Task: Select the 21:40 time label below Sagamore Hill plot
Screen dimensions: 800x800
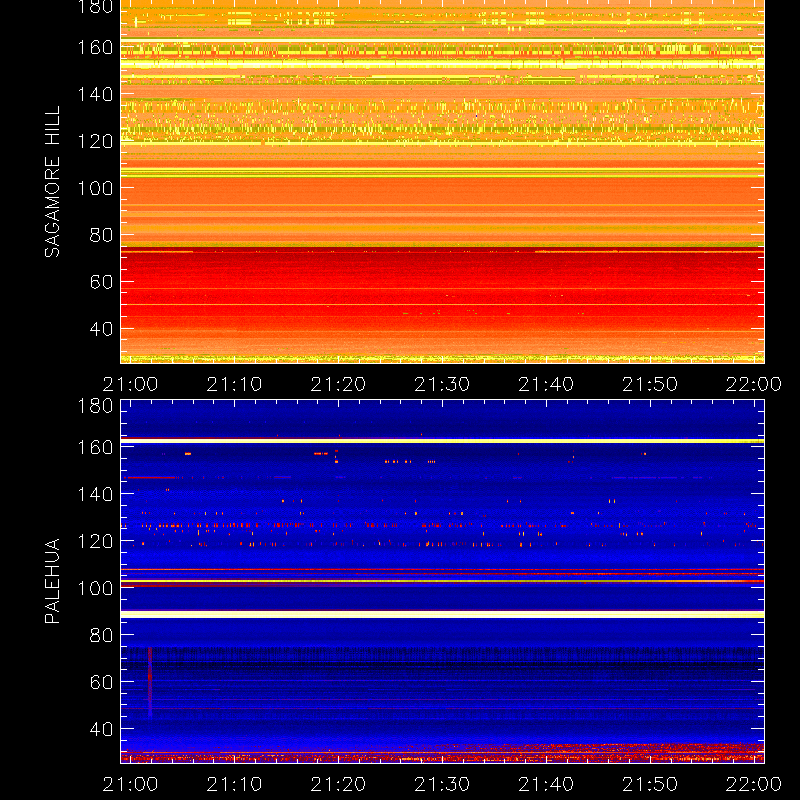Action: click(x=546, y=384)
